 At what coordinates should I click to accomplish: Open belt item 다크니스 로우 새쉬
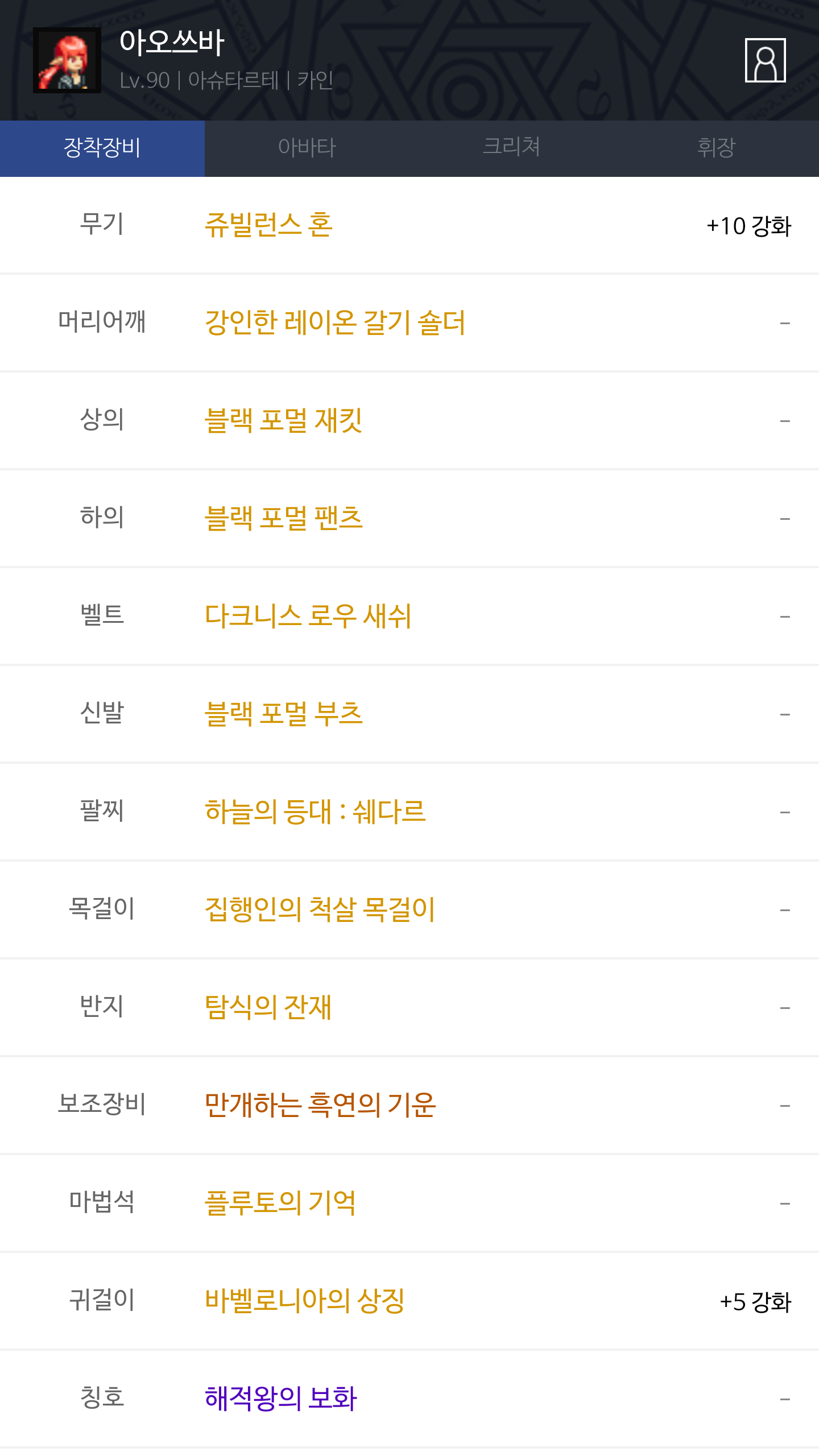click(308, 617)
